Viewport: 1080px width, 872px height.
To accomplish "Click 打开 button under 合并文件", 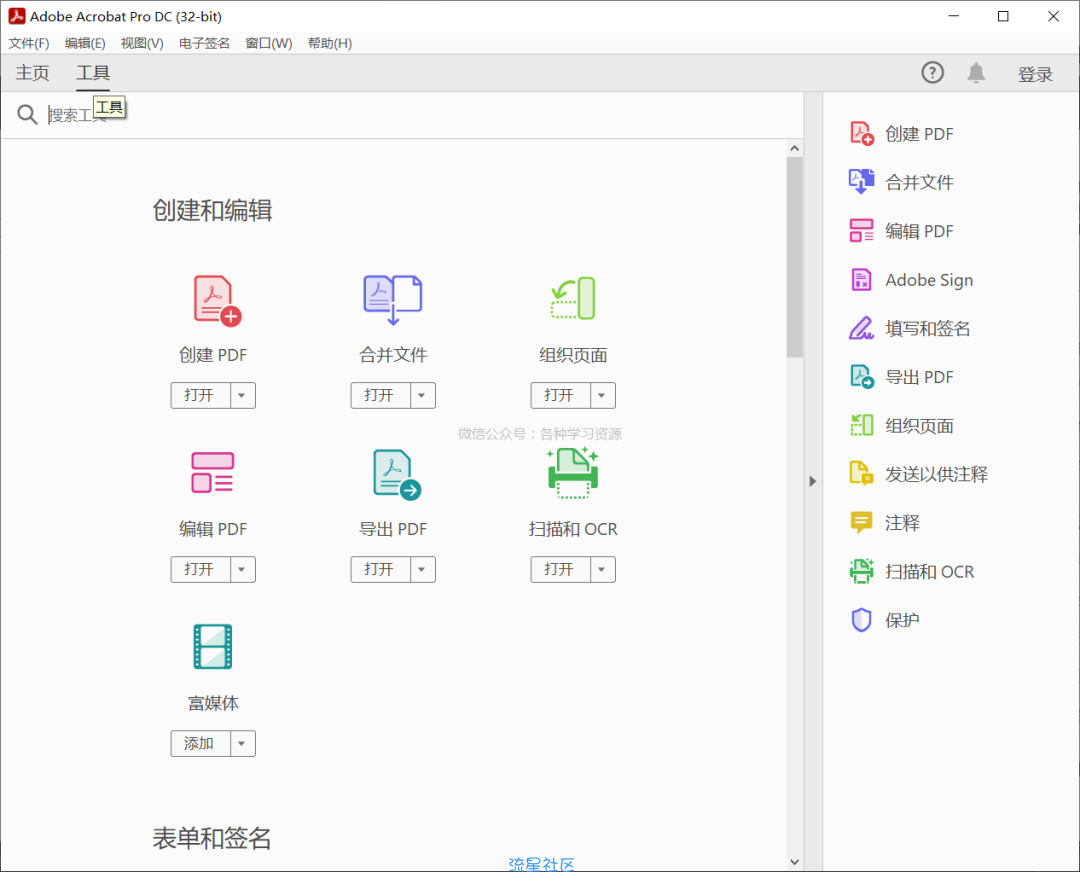I will [x=380, y=395].
